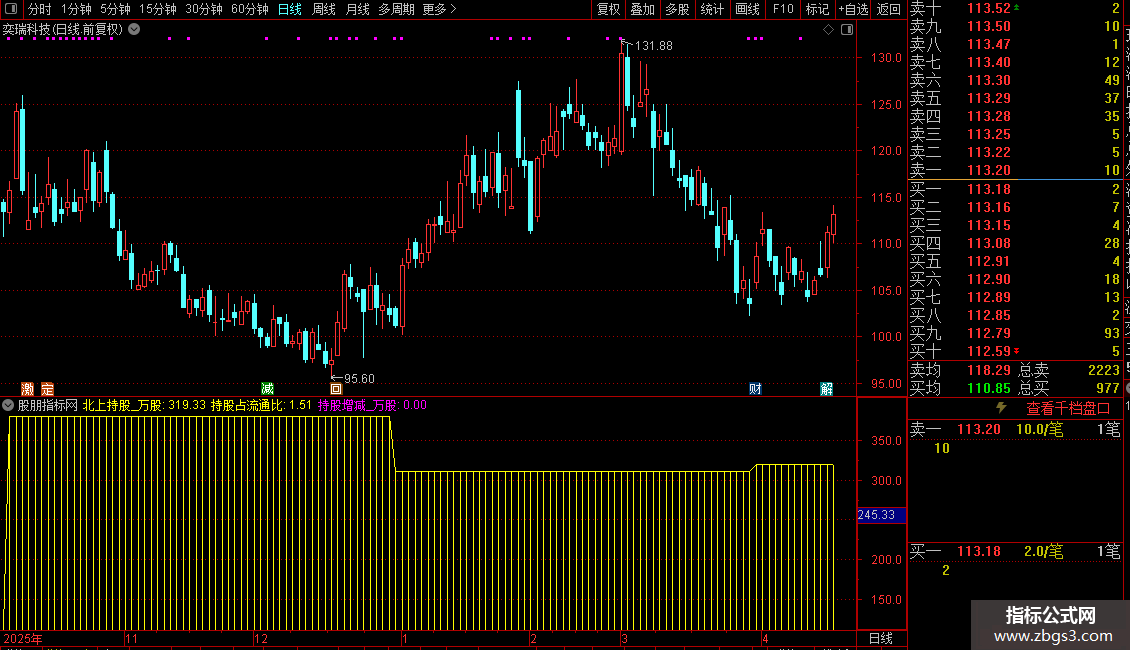Select the 卖五 113.29 order row

pos(1015,98)
